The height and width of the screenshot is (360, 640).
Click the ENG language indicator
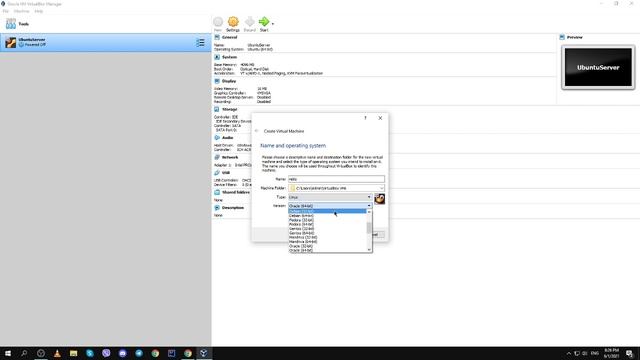tap(595, 353)
